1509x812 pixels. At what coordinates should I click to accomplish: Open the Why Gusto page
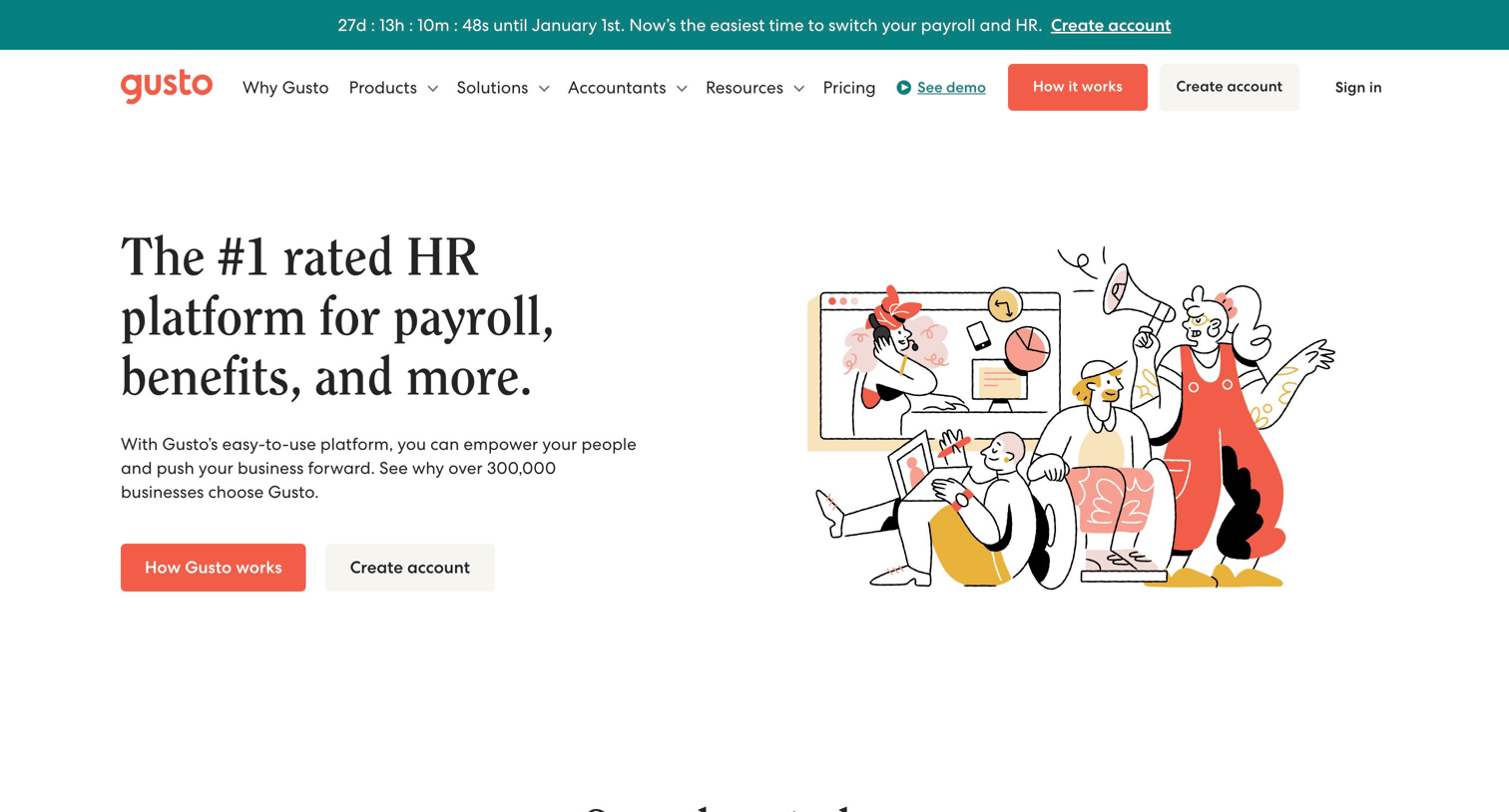[285, 88]
